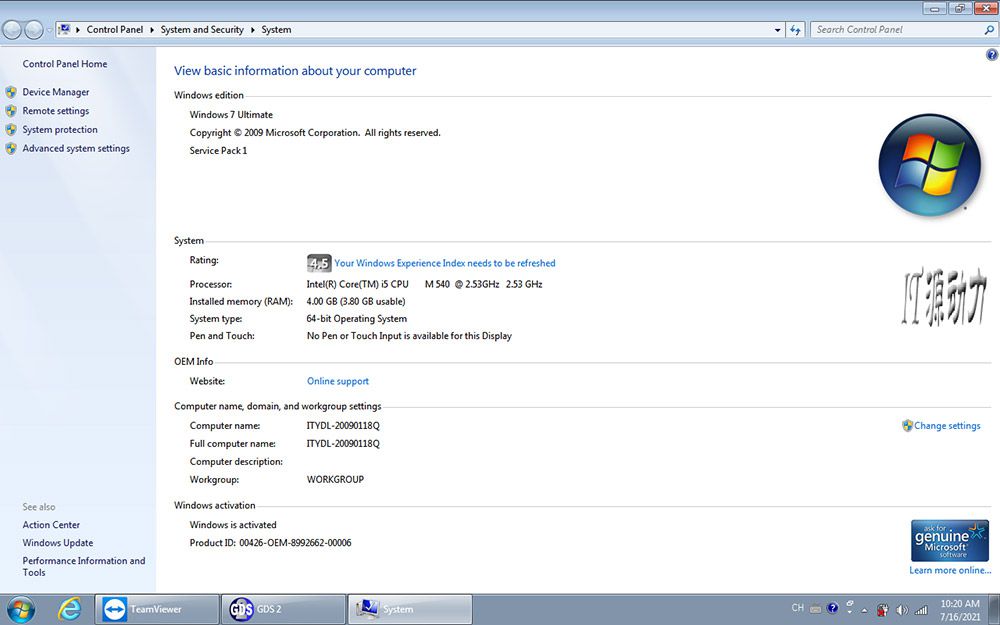Go to System and Security breadcrumb

click(x=202, y=29)
